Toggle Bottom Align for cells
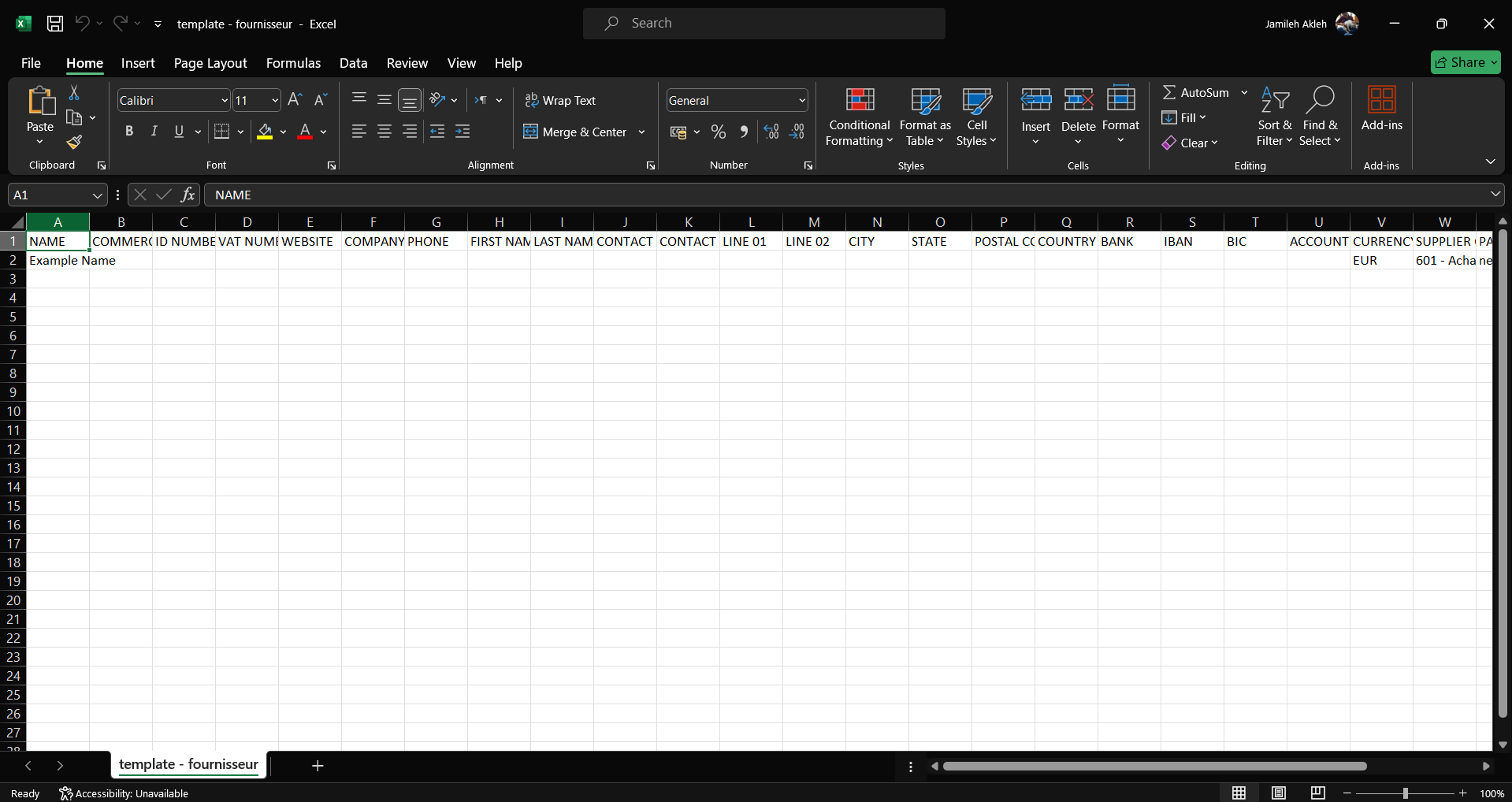The width and height of the screenshot is (1512, 802). (x=410, y=100)
